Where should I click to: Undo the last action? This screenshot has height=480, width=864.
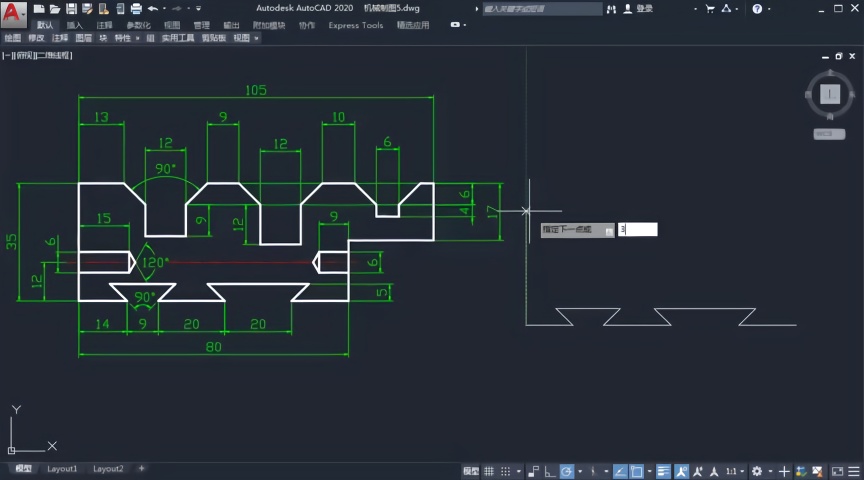pos(153,9)
